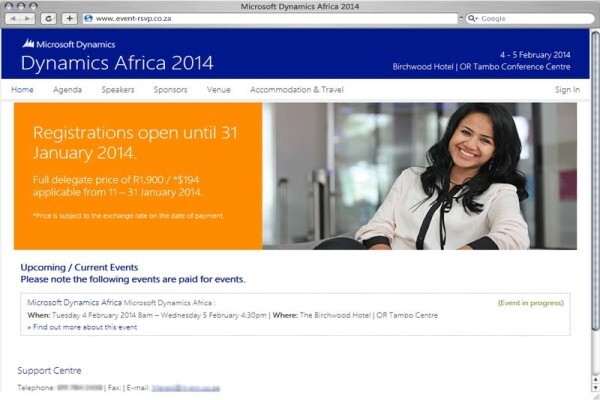This screenshot has width=600, height=400.
Task: Click the Dynamics Africa 2014 header title
Action: pyautogui.click(x=117, y=63)
